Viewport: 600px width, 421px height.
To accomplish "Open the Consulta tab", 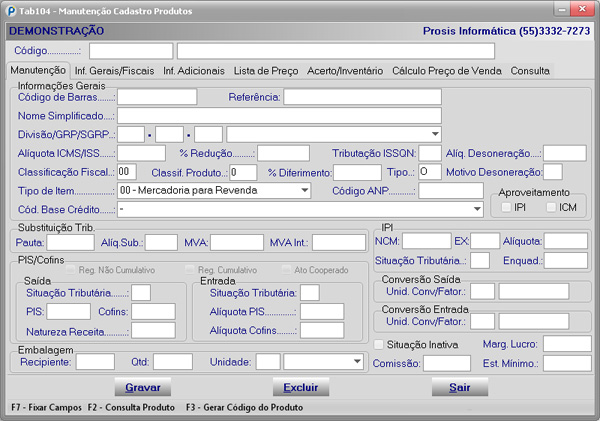I will click(x=530, y=71).
